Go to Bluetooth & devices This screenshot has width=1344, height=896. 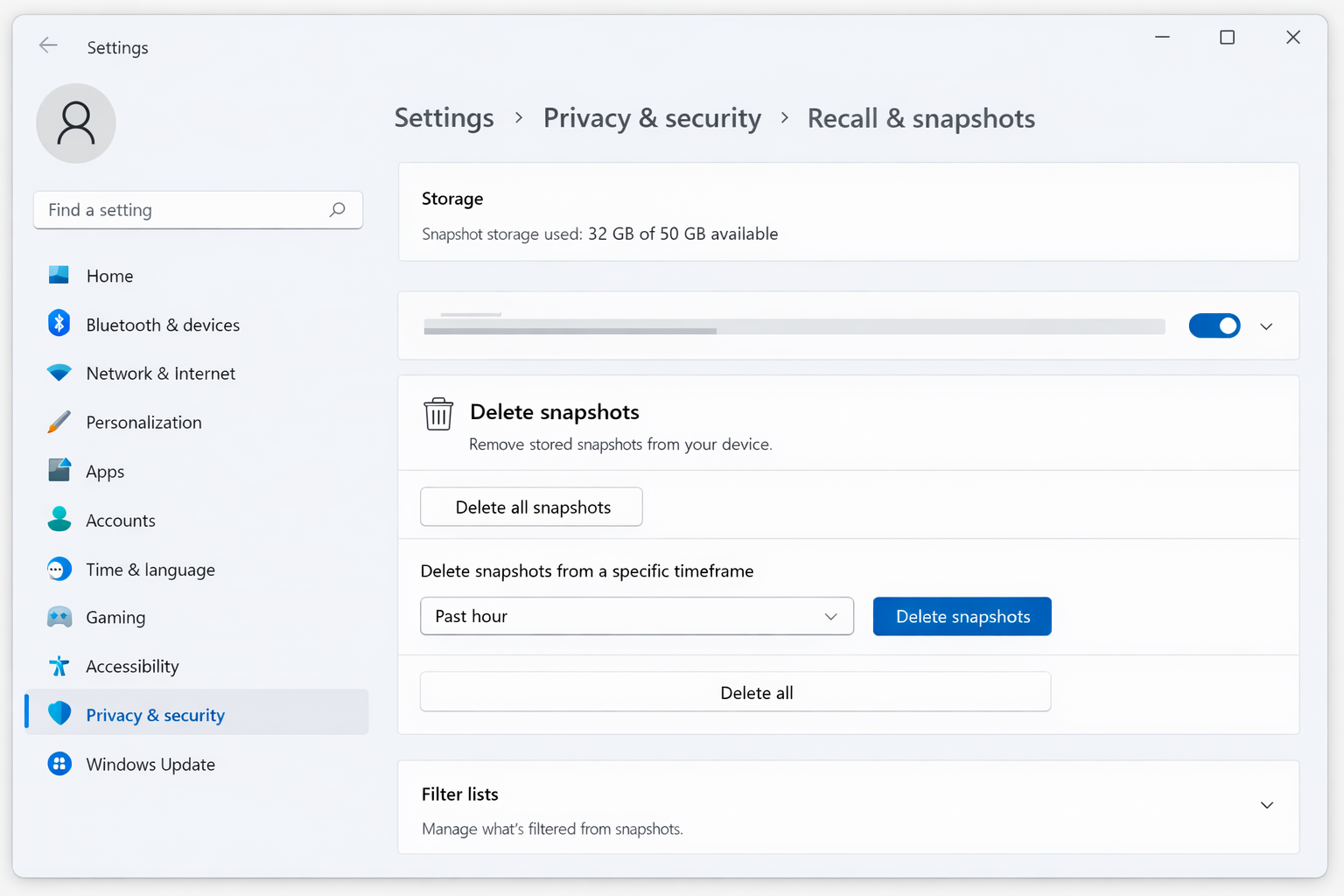[x=163, y=325]
